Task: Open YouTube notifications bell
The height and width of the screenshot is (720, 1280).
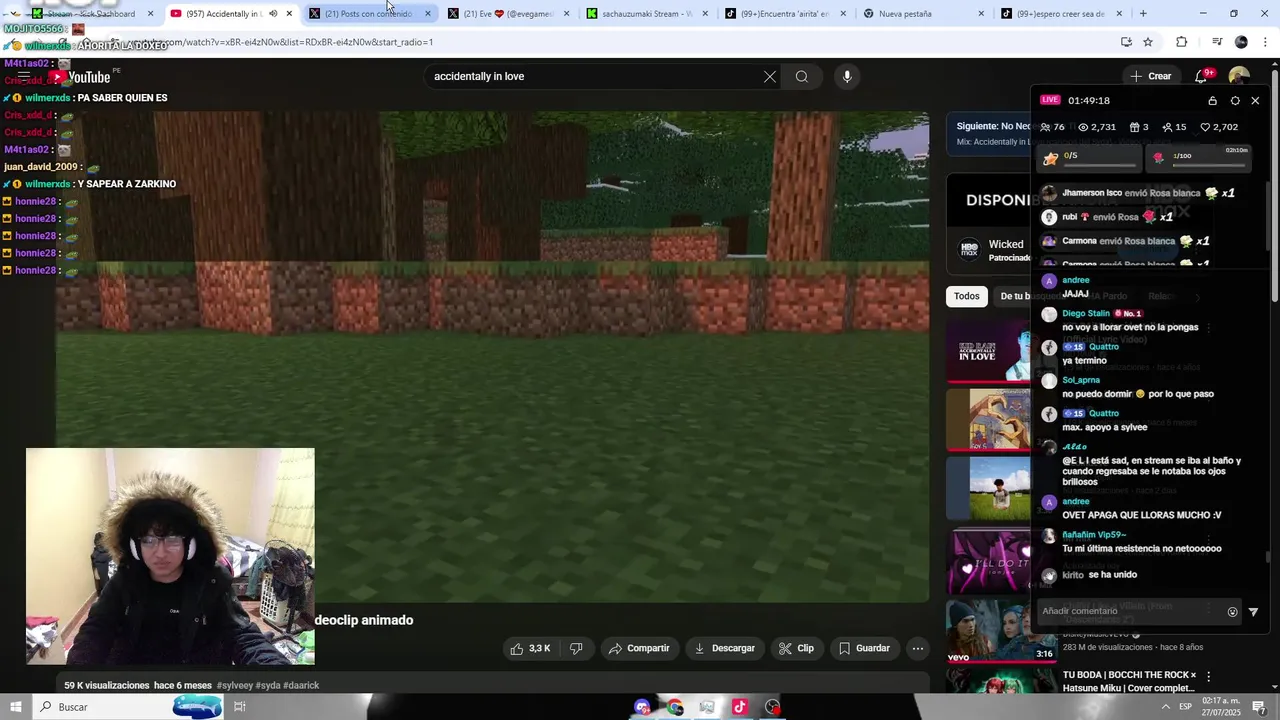Action: (1201, 76)
